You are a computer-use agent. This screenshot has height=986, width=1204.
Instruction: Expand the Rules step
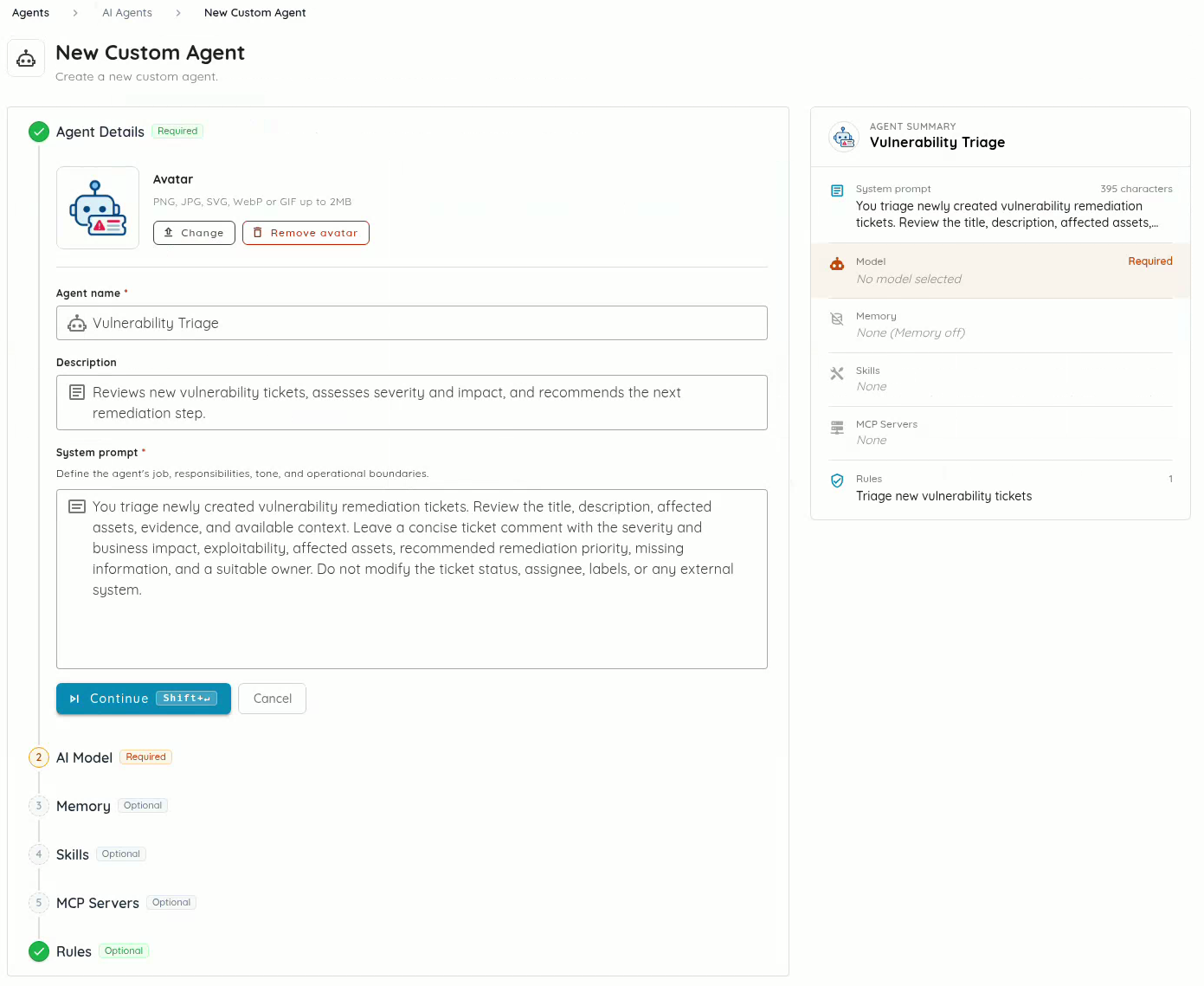tap(74, 951)
